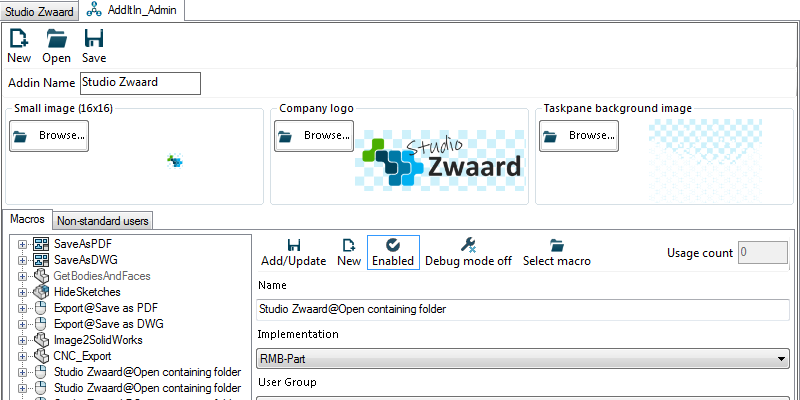Select Export@Save as DWG macro
Image resolution: width=800 pixels, height=400 pixels.
point(109,324)
